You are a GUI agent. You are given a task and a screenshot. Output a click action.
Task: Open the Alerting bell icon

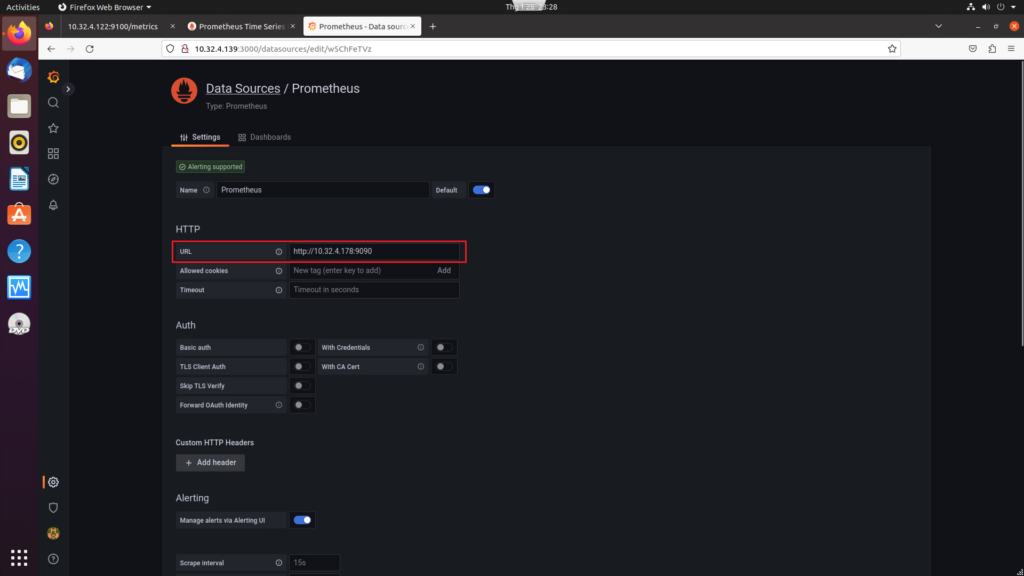[x=54, y=205]
